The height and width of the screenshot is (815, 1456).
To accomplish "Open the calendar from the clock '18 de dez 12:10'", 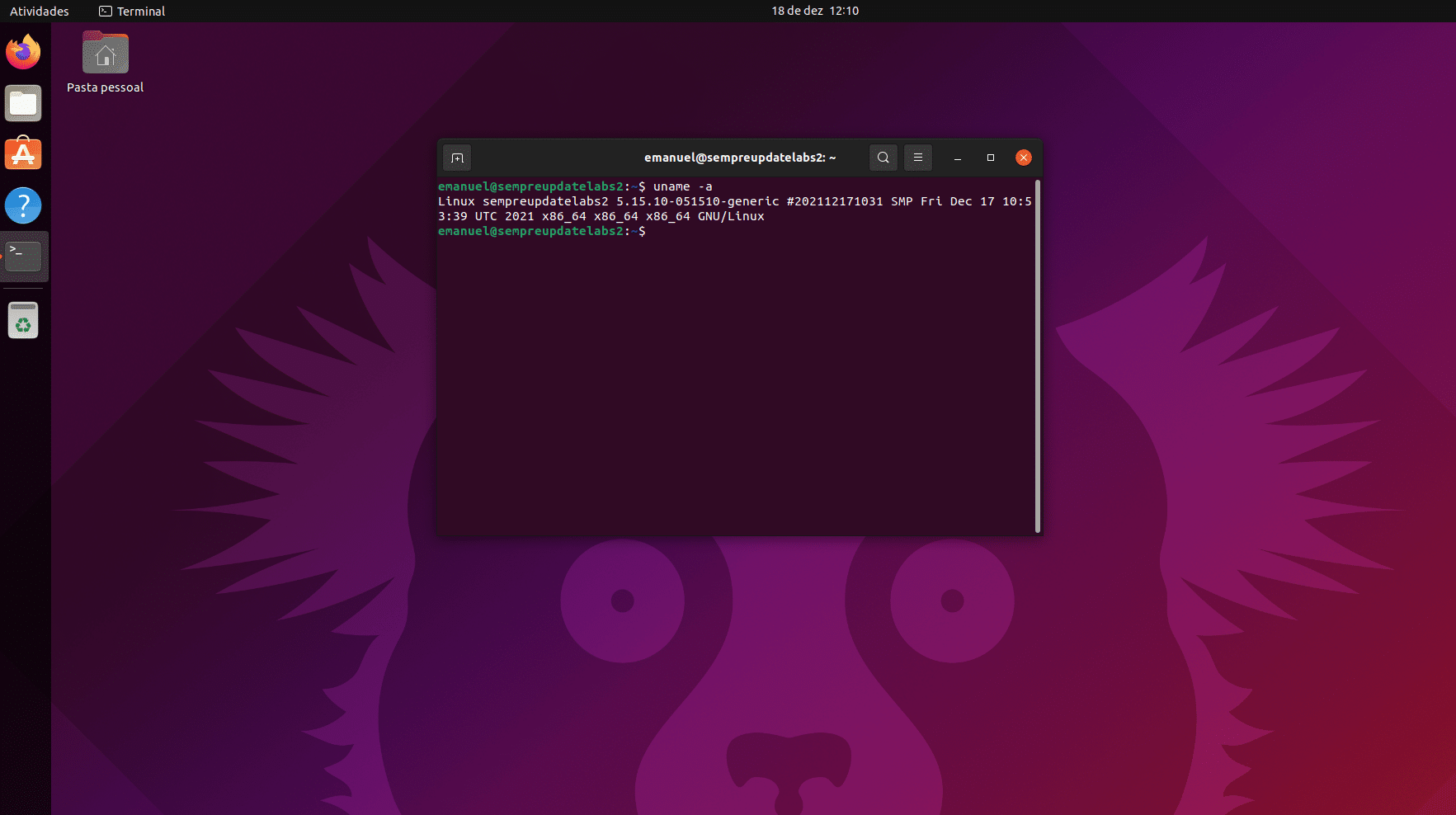I will (815, 11).
